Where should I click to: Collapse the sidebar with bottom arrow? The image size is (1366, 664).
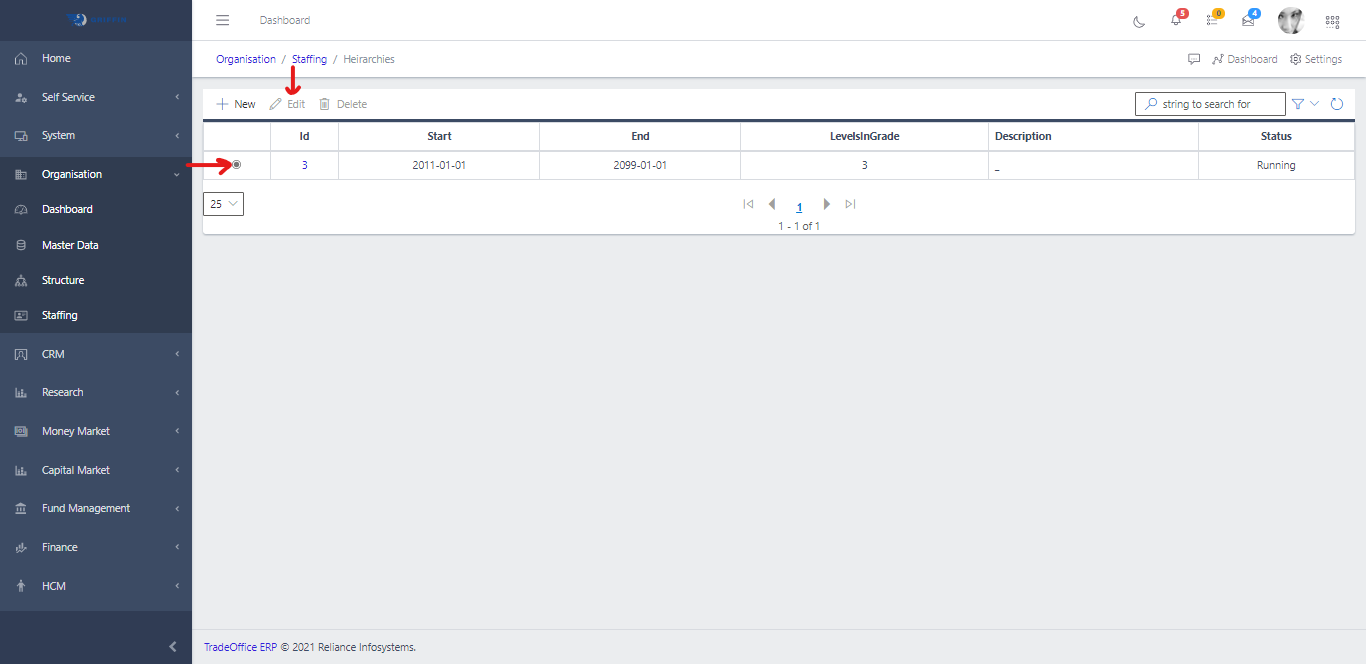pos(172,647)
